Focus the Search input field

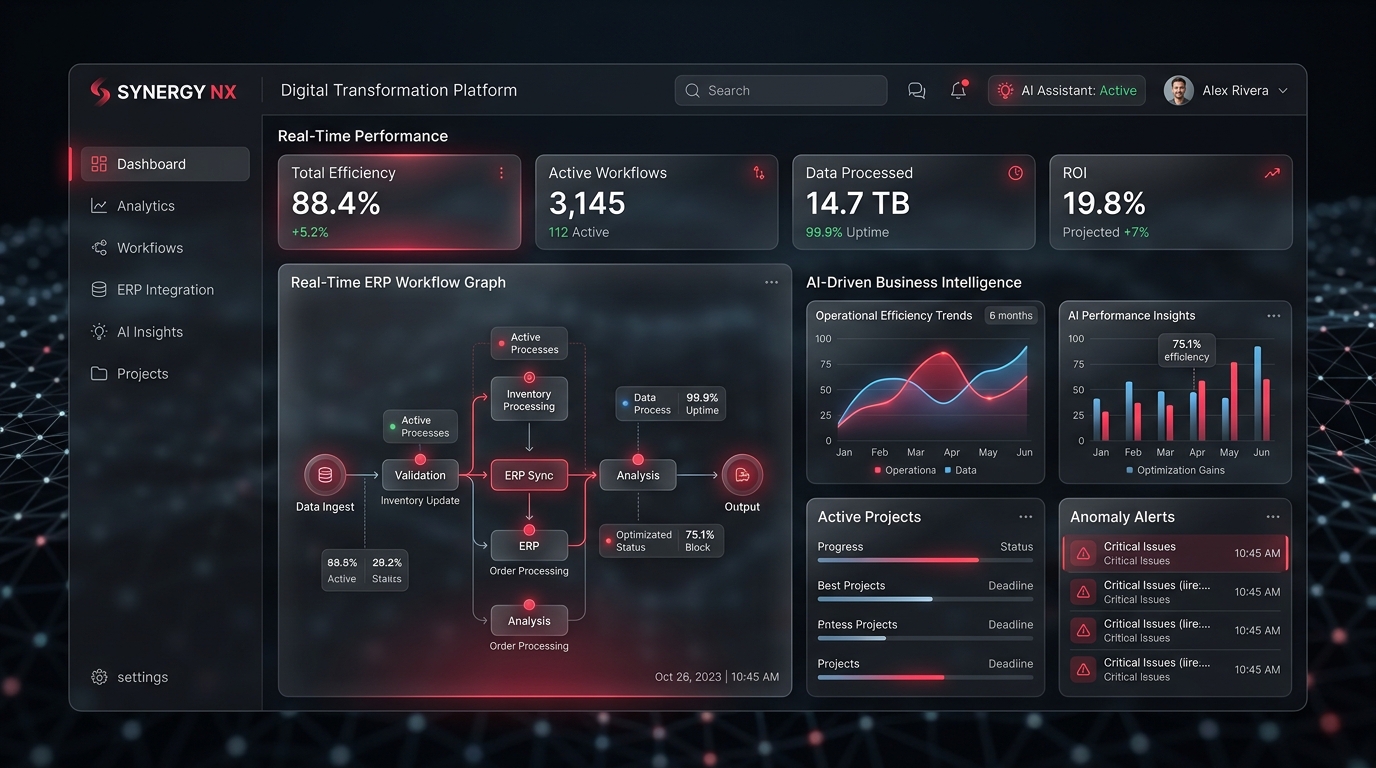(x=781, y=90)
